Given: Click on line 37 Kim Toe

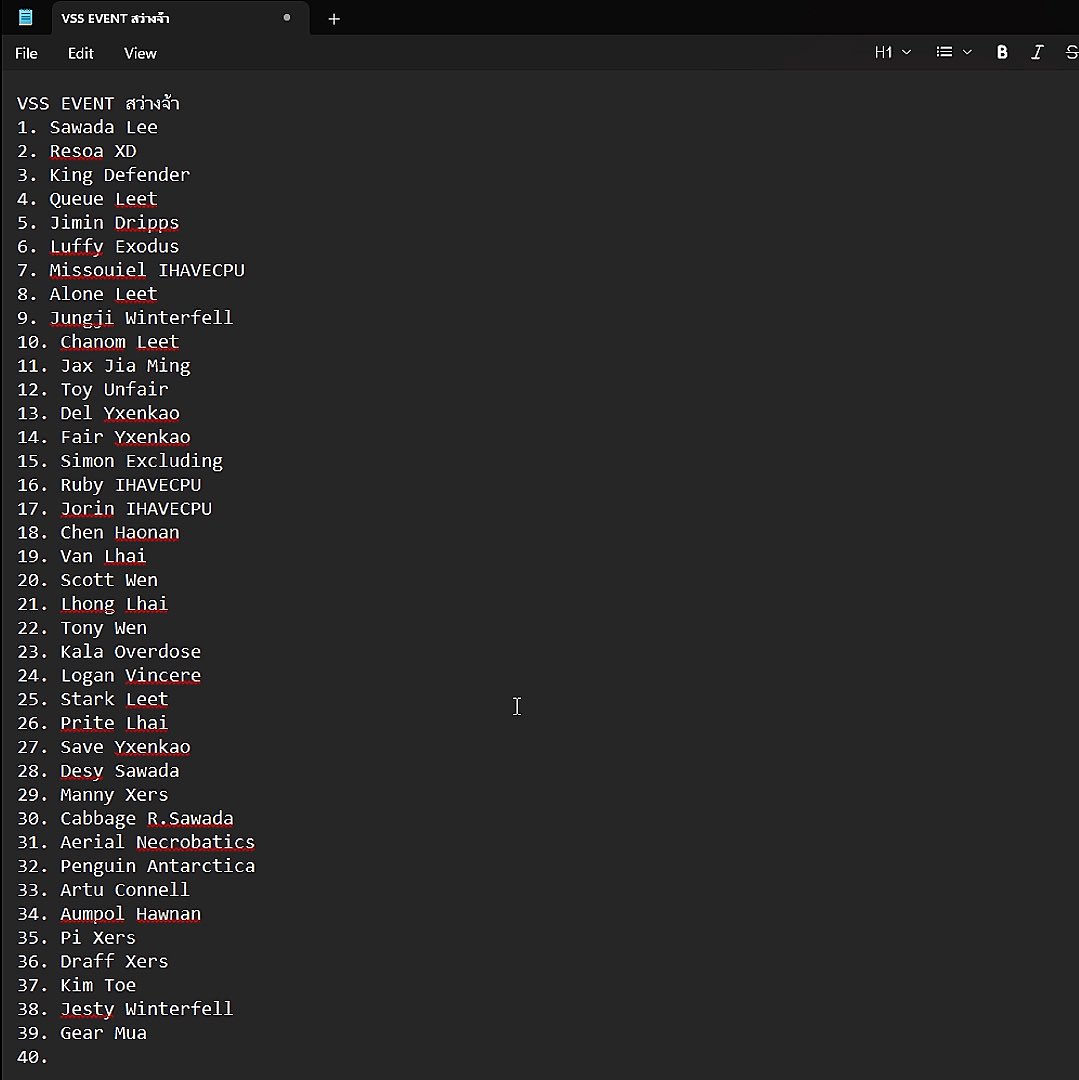Looking at the screenshot, I should (76, 986).
